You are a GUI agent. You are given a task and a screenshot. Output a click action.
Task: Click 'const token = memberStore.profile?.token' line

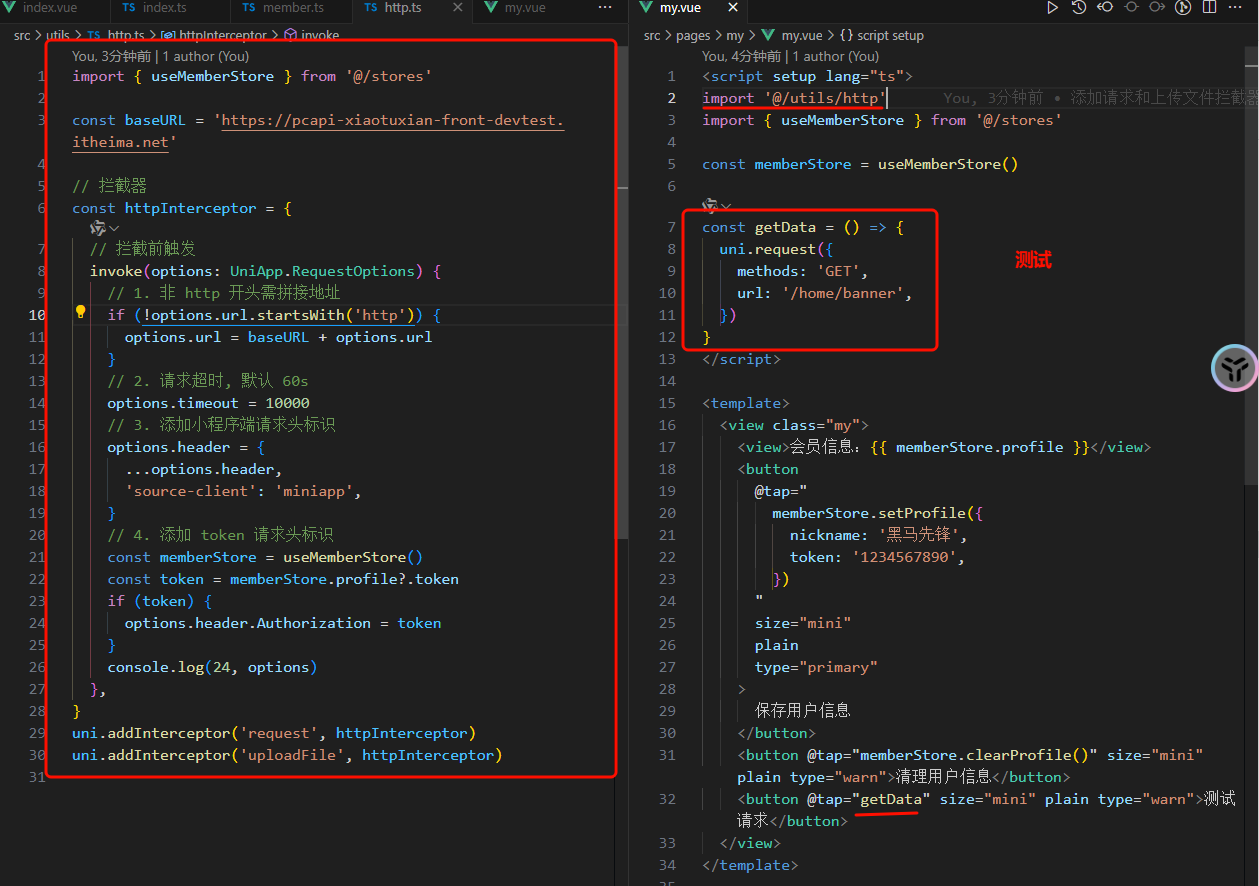[283, 579]
